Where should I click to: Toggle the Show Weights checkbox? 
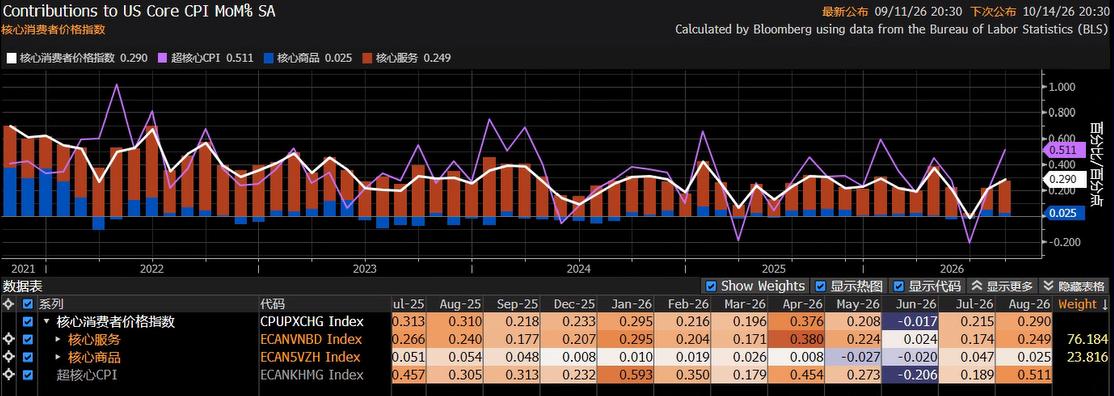point(710,286)
